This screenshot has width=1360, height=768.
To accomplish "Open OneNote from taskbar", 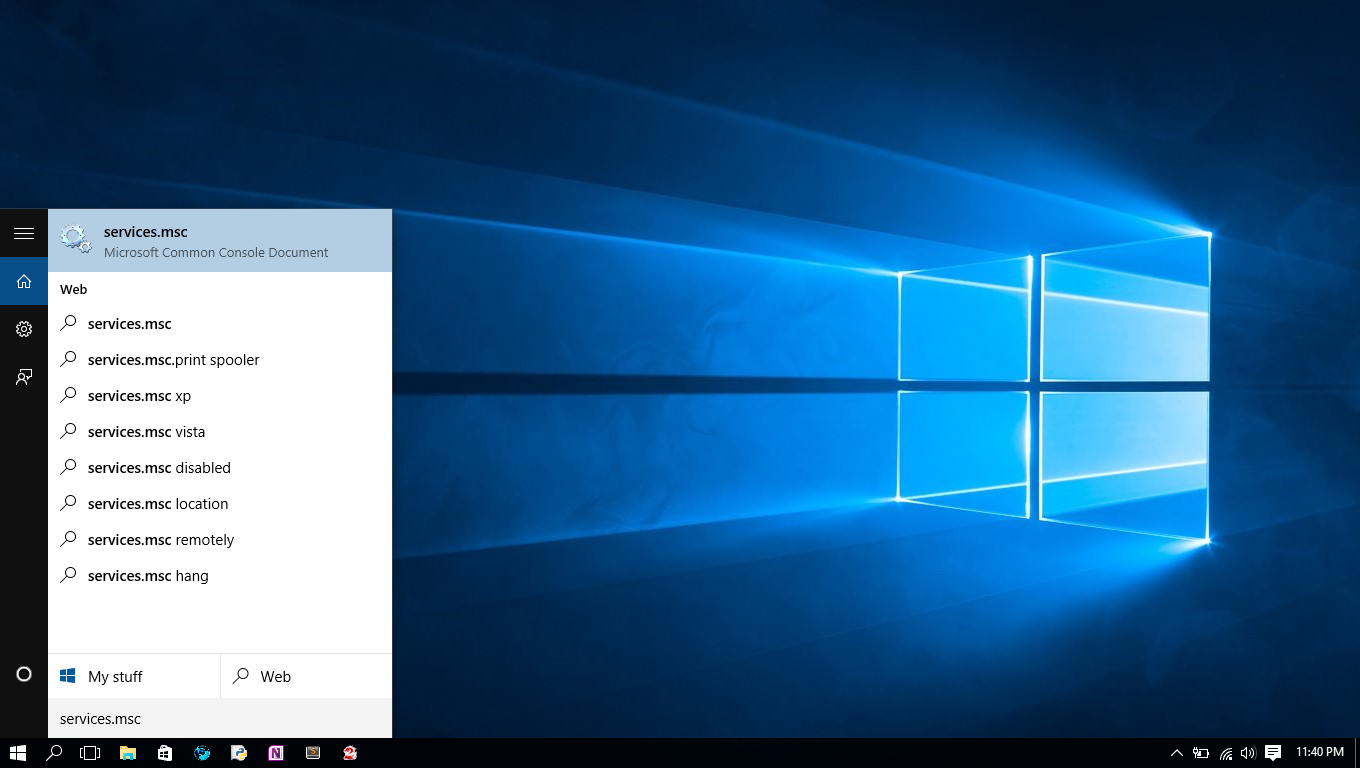I will pyautogui.click(x=276, y=753).
